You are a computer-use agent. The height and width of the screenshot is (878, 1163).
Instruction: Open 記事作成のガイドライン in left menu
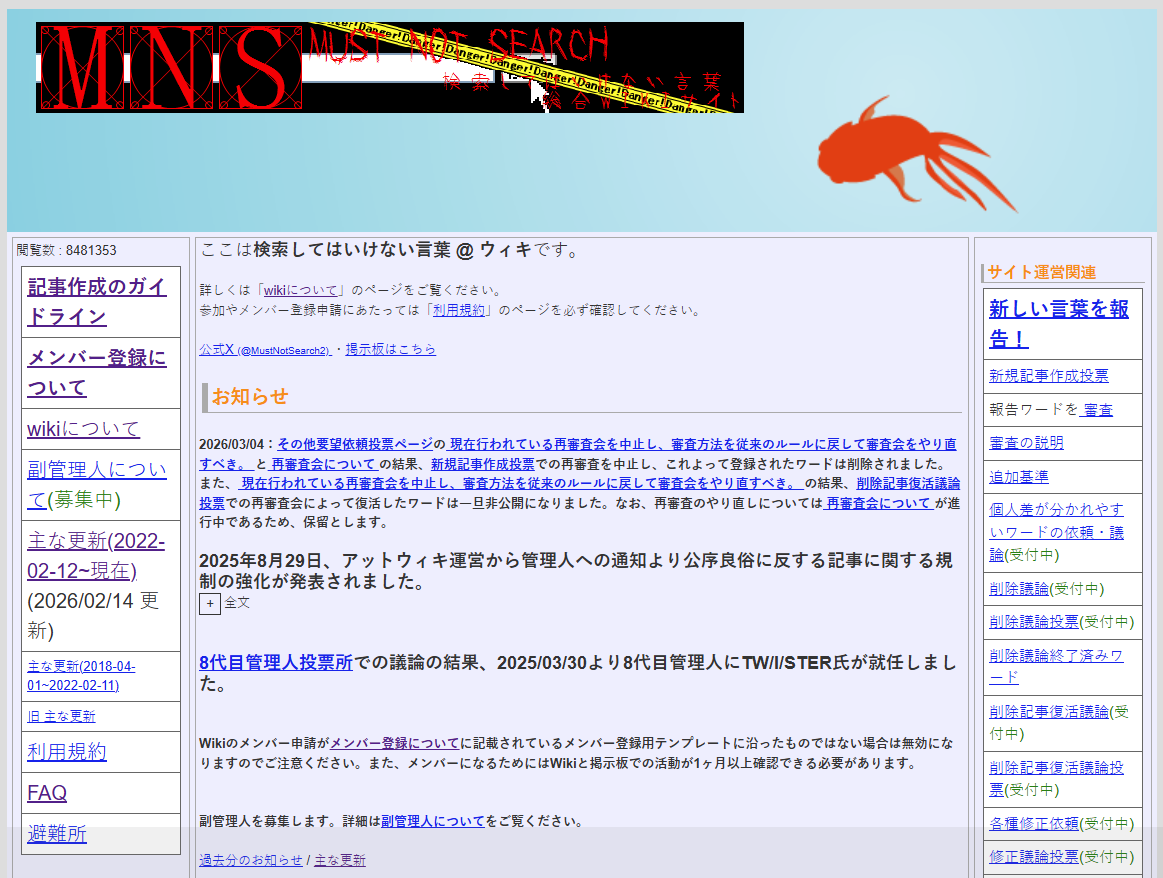97,302
